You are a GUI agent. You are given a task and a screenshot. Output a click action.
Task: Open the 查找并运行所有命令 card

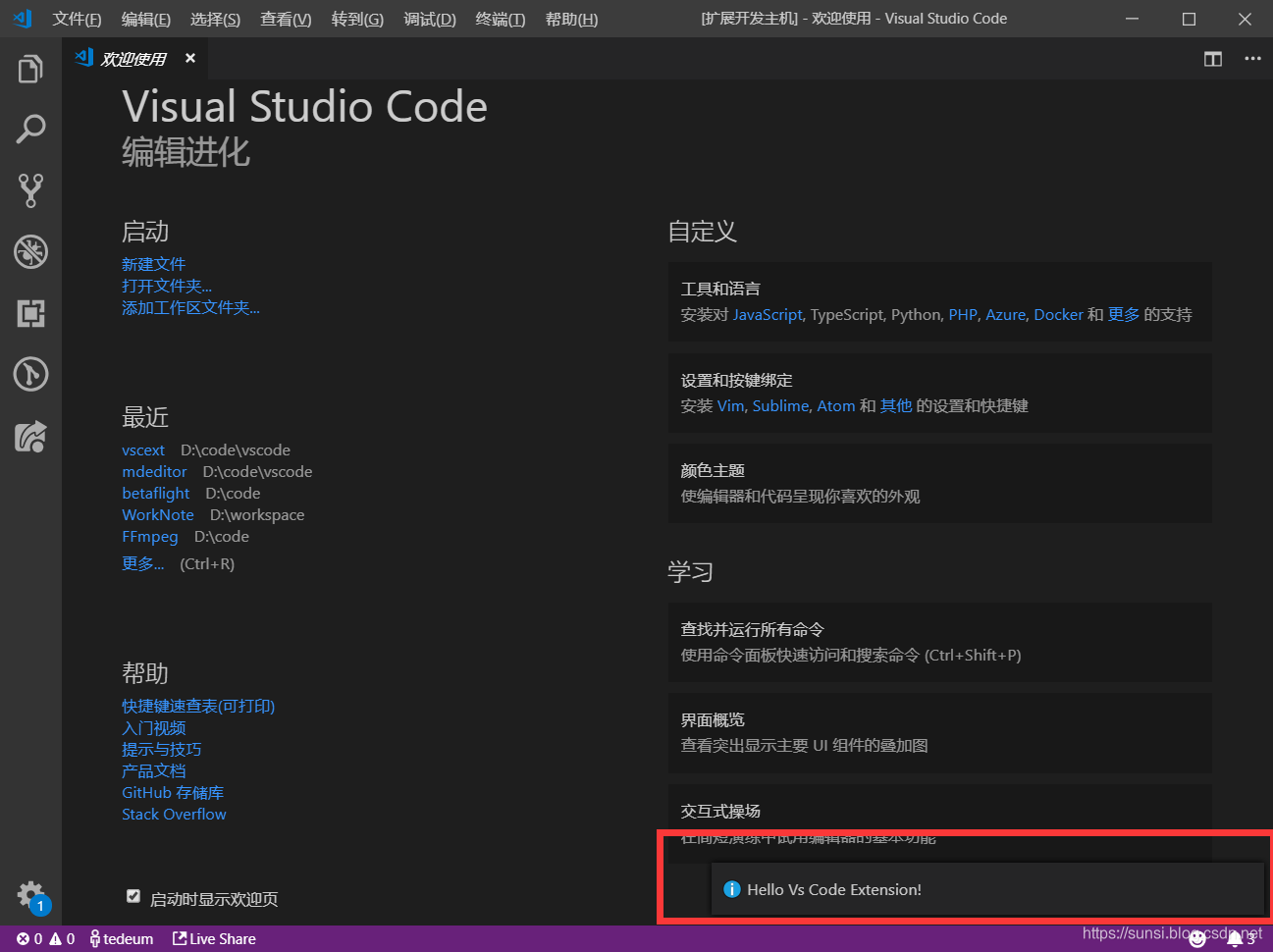click(x=940, y=642)
